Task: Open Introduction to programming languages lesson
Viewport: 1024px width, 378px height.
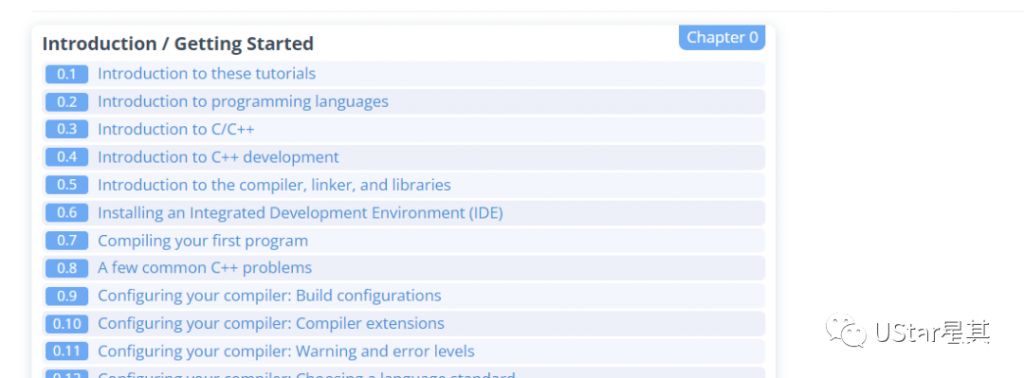Action: [x=243, y=102]
